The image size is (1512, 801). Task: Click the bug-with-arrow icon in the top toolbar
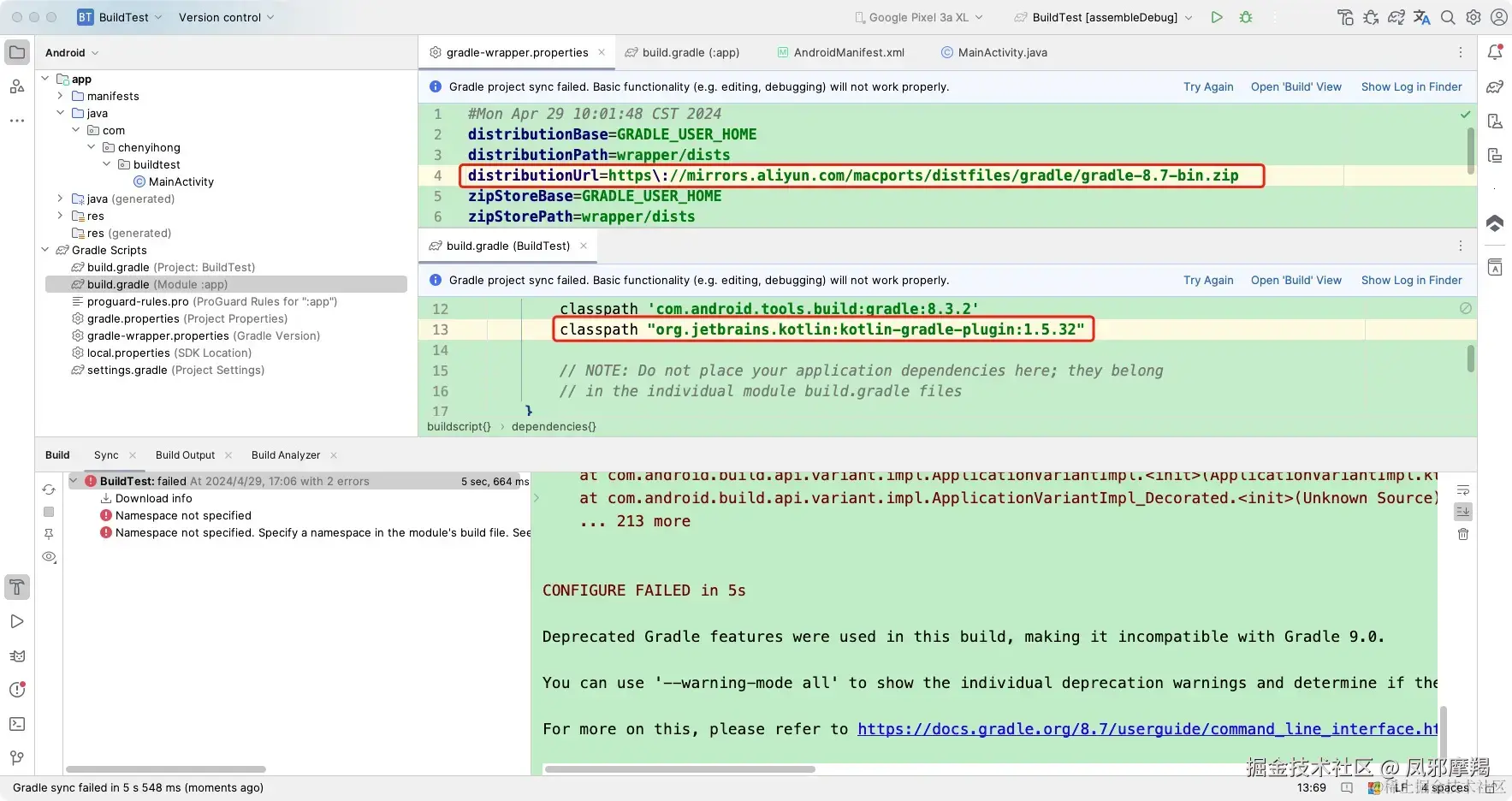[1371, 17]
